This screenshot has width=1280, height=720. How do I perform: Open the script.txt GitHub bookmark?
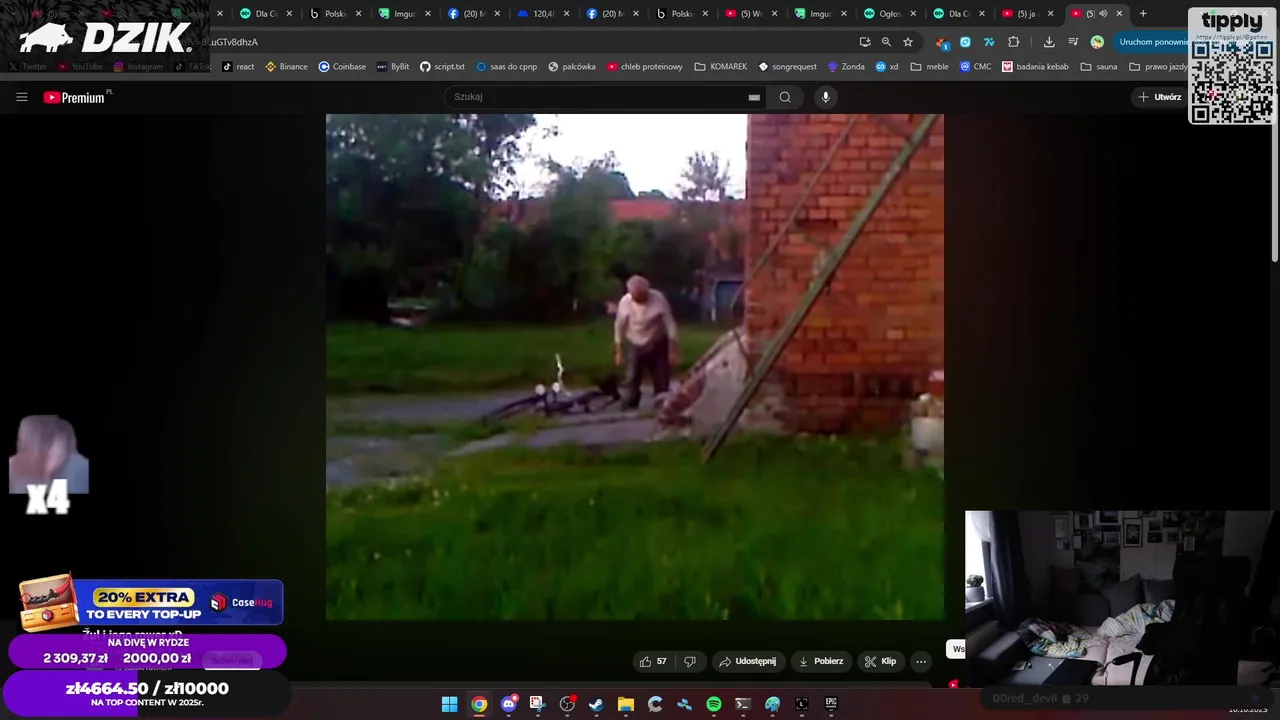click(x=442, y=67)
